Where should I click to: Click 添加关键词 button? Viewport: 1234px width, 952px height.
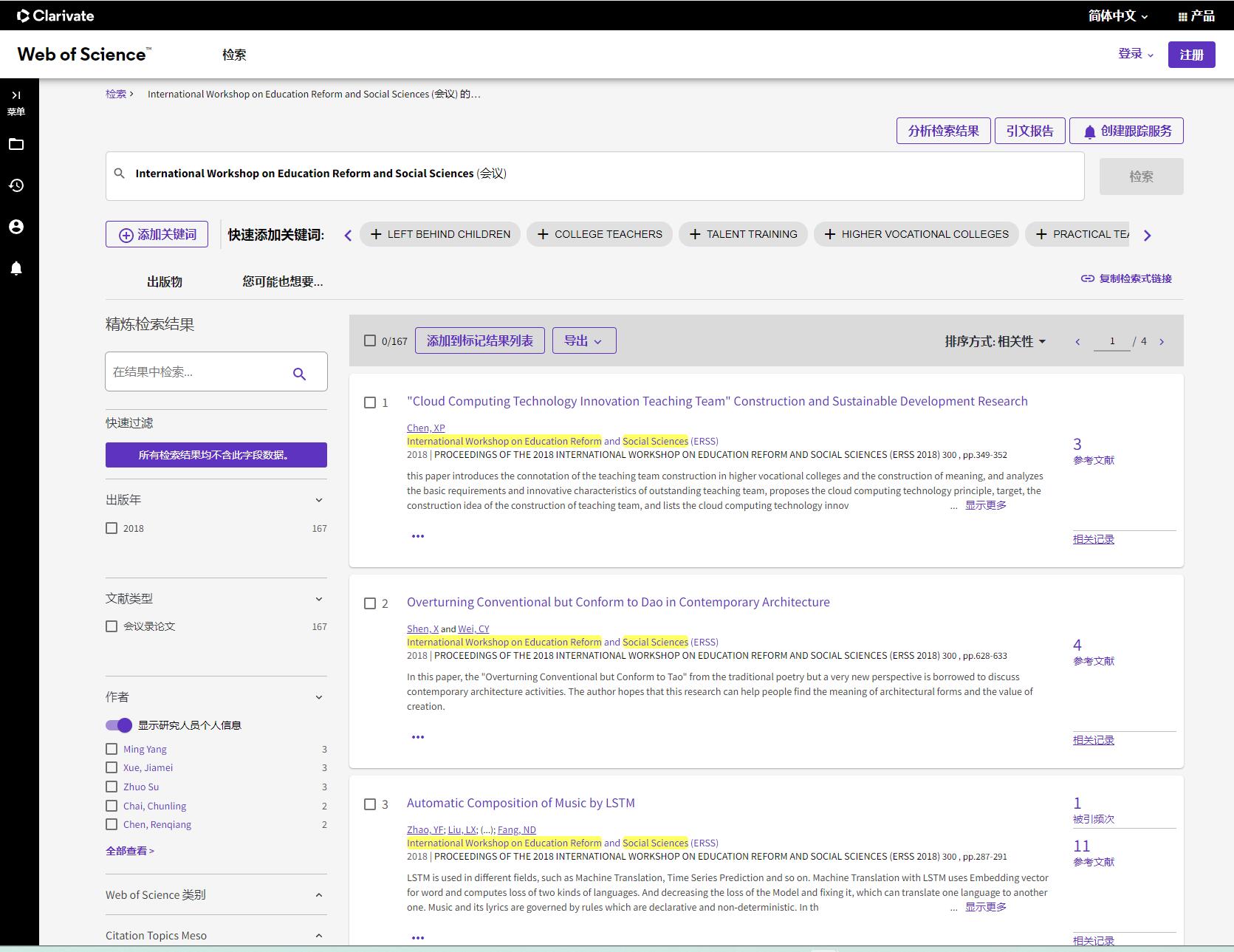[x=157, y=234]
